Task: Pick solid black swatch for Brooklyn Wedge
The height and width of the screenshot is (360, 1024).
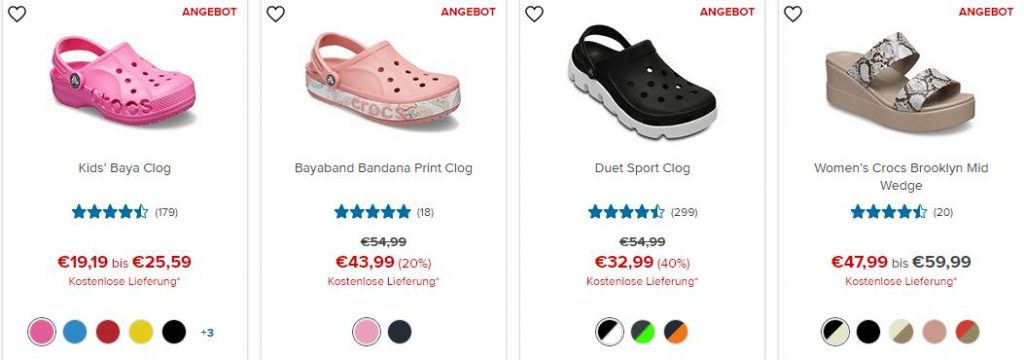Action: pyautogui.click(x=868, y=332)
